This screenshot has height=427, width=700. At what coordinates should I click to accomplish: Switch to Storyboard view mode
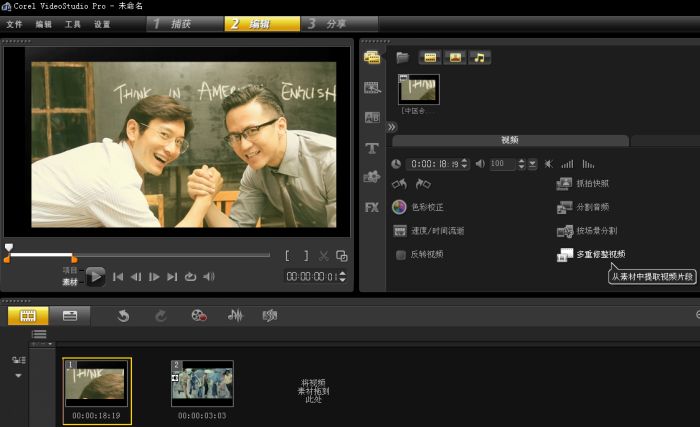(27, 315)
